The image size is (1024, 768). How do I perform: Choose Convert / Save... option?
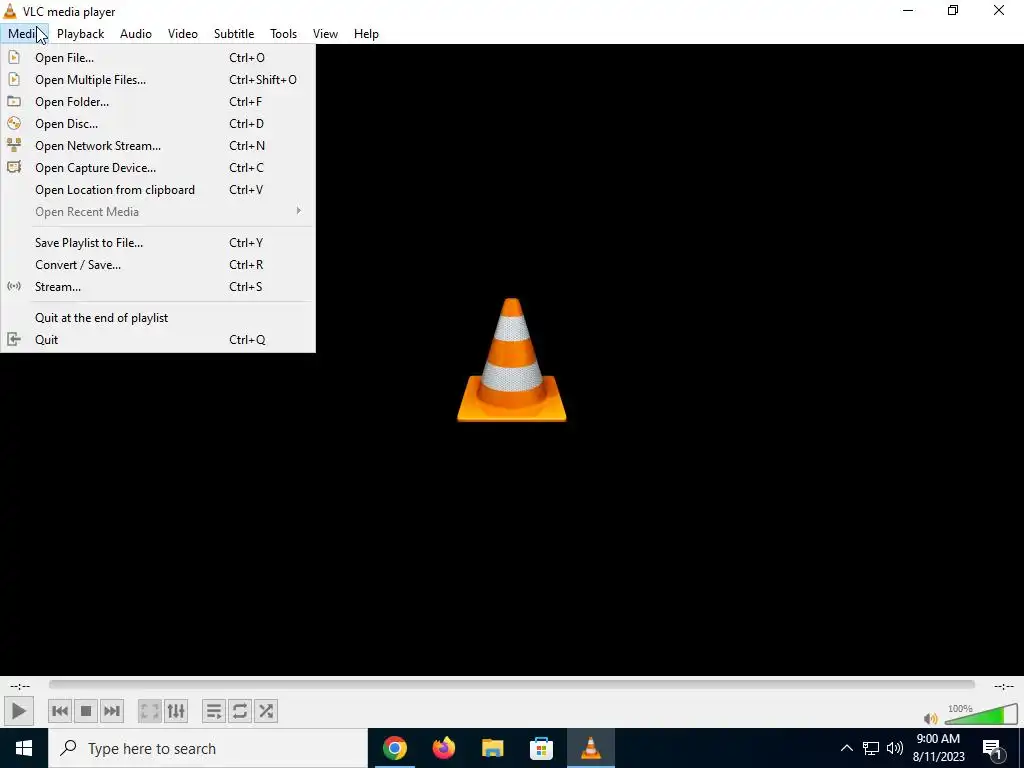[157, 265]
